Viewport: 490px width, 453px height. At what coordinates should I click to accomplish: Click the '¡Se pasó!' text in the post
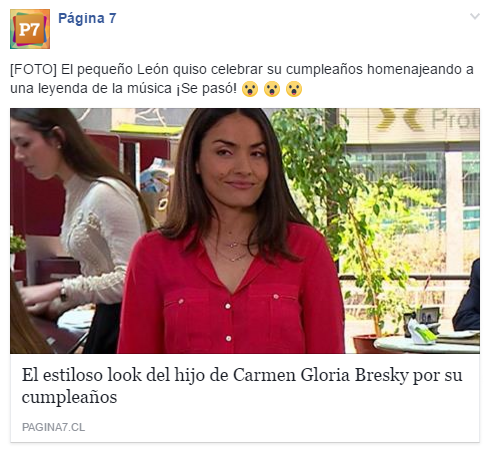207,89
